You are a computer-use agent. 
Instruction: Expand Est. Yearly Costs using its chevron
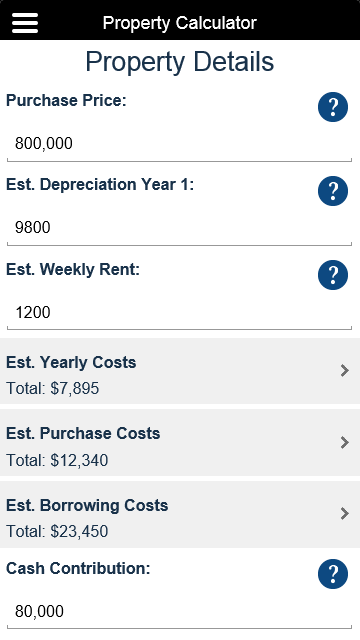pos(345,371)
